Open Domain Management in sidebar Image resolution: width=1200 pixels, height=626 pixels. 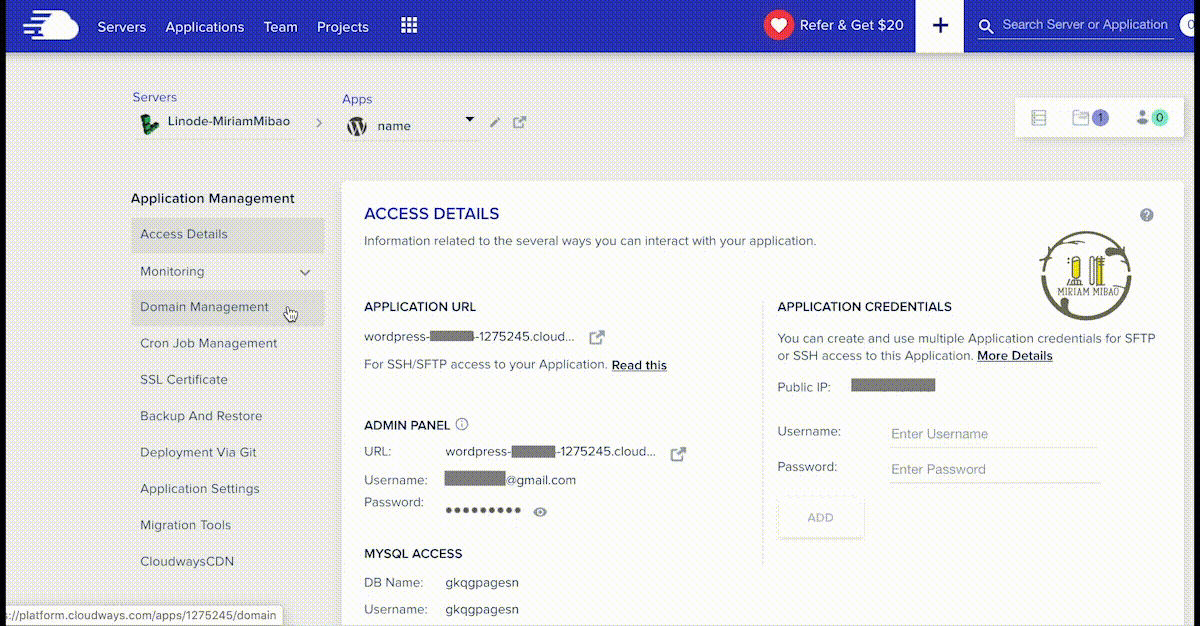coord(228,307)
